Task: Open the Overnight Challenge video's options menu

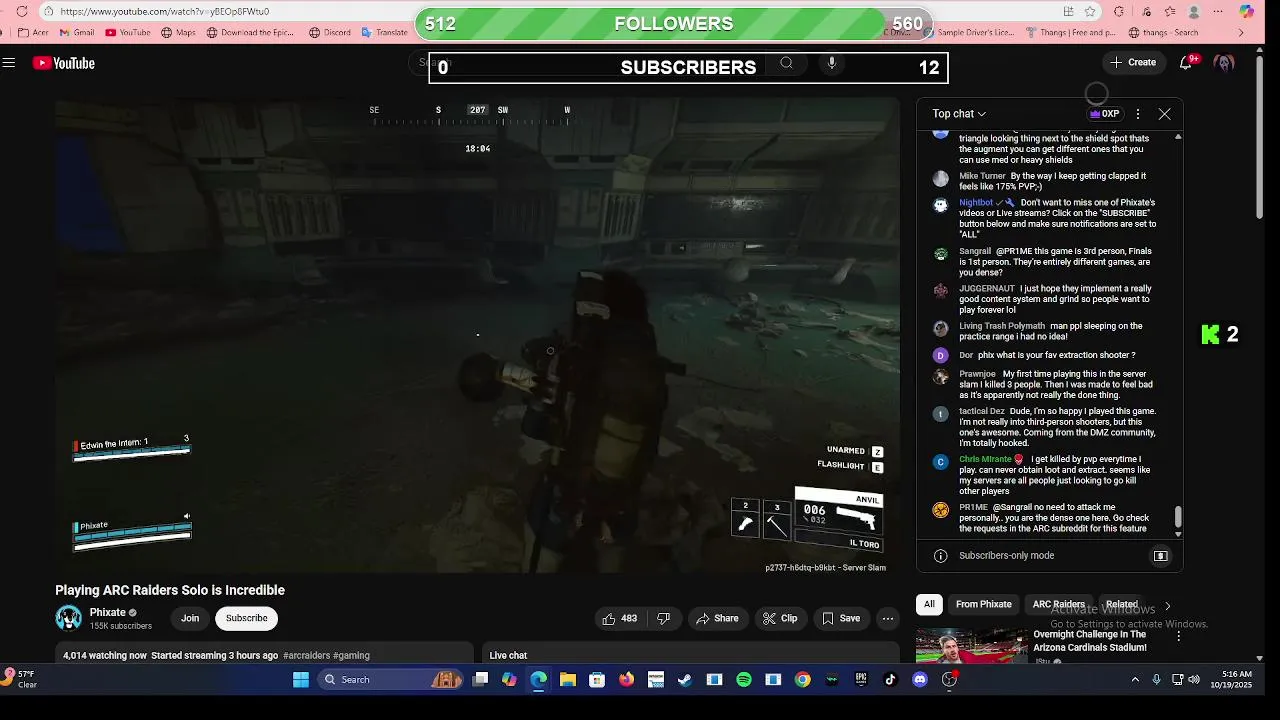Action: [1178, 636]
